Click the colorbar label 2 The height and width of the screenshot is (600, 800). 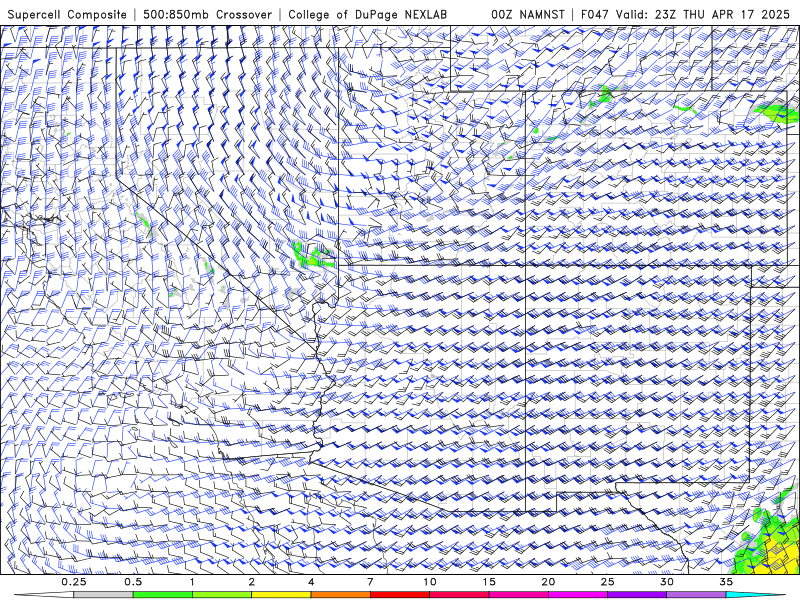252,582
